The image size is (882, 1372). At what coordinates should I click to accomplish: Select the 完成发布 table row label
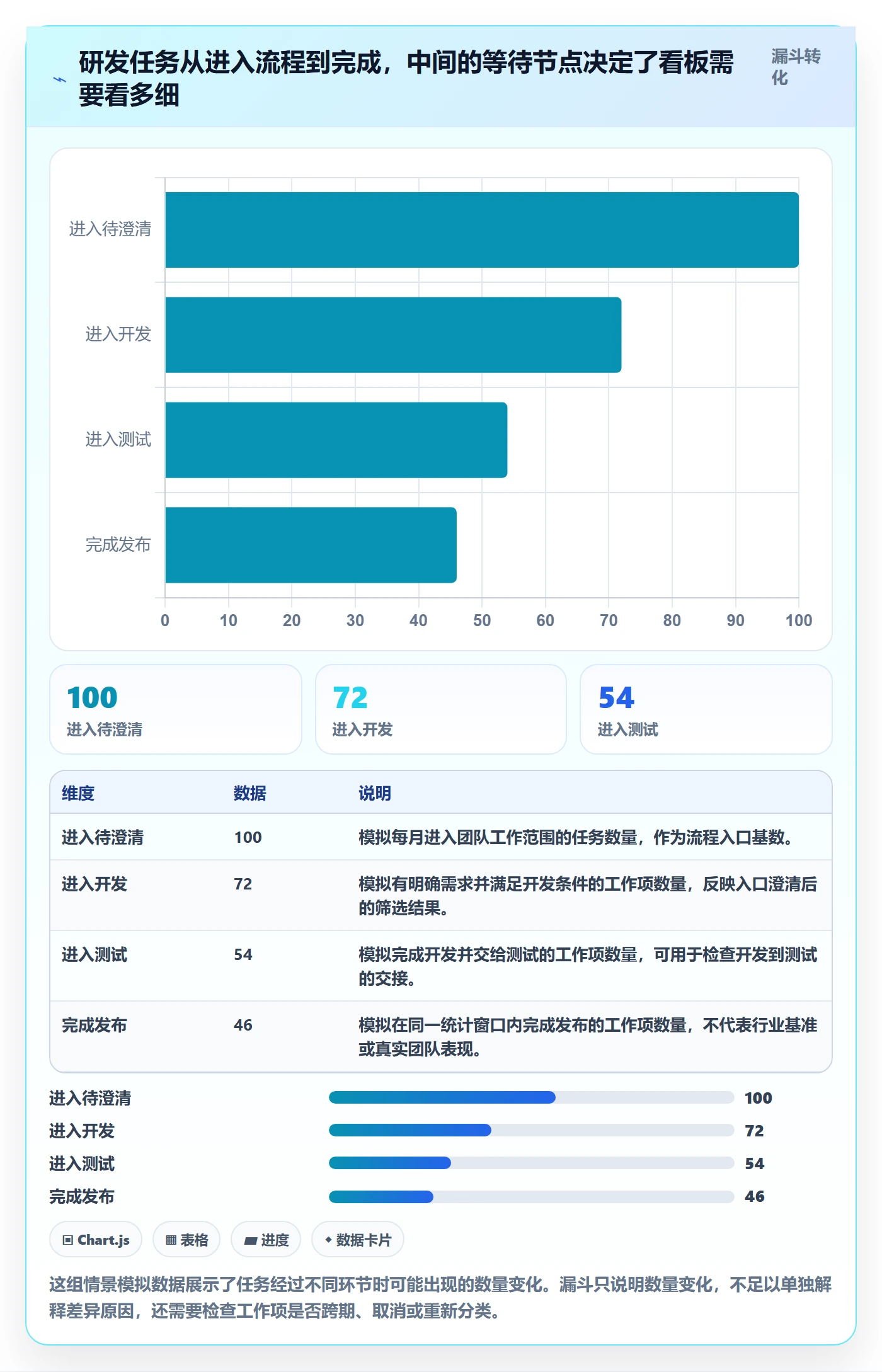point(94,1025)
